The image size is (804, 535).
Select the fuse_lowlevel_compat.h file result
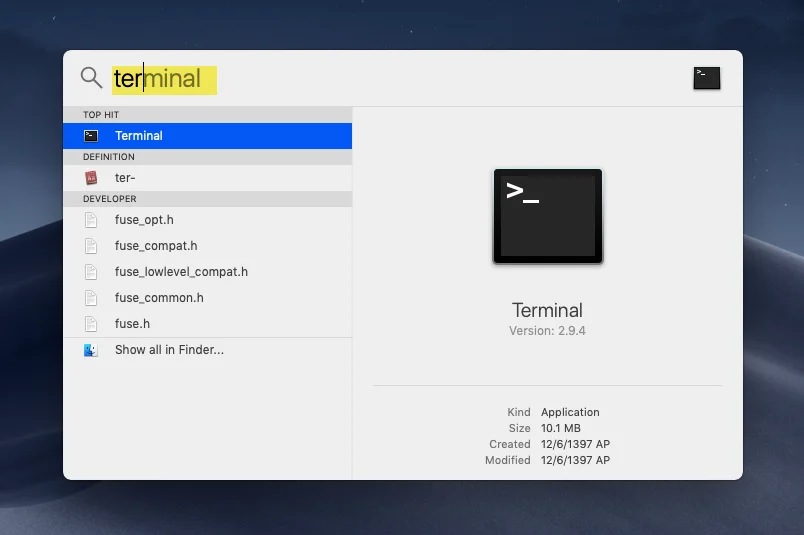[x=207, y=272]
